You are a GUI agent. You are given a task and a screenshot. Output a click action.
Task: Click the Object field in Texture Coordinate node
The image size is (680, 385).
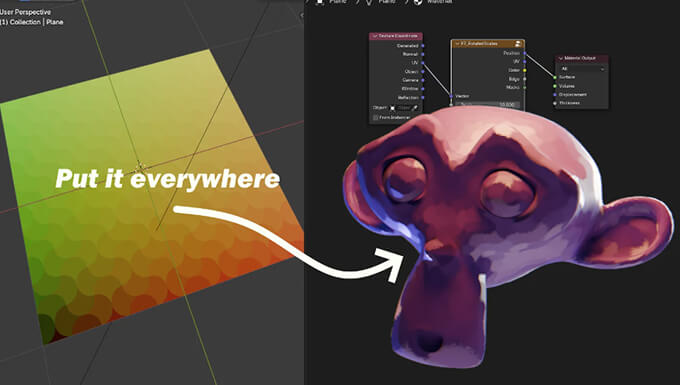click(403, 108)
